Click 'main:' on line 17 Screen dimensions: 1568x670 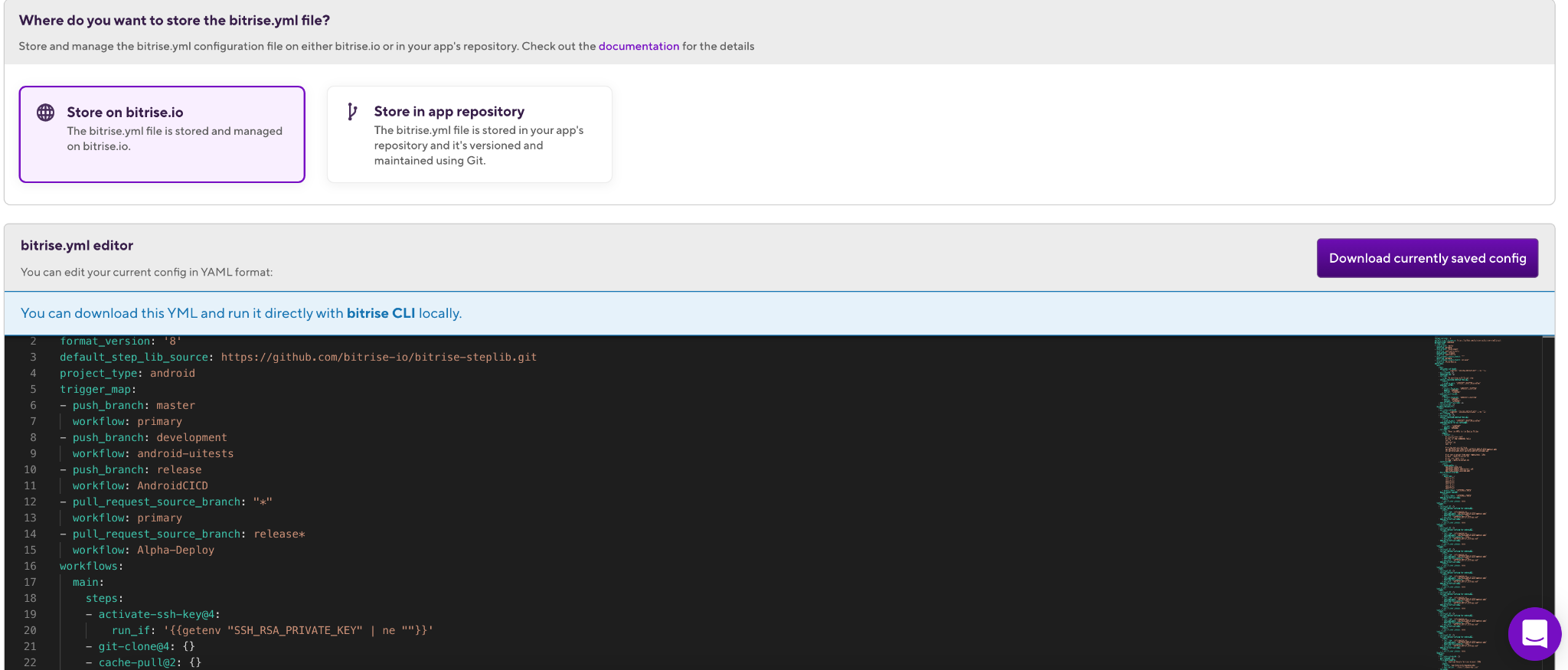[x=89, y=582]
